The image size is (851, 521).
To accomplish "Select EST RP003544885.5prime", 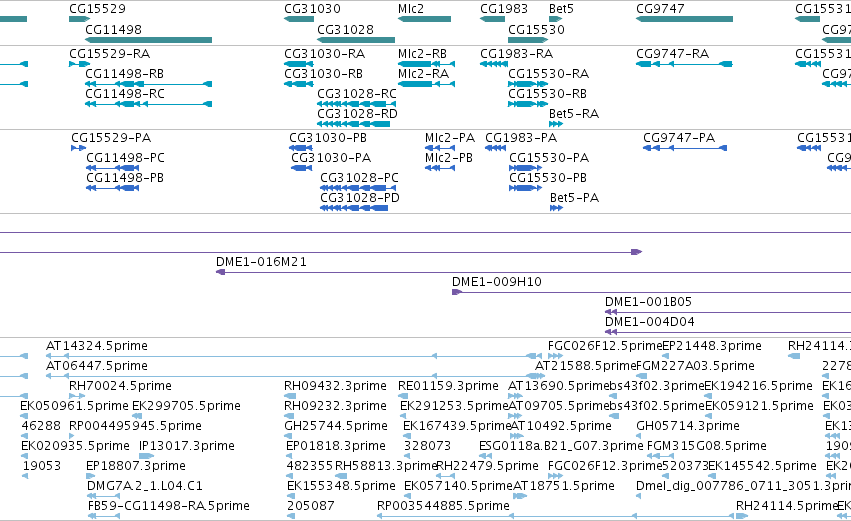I will 443,506.
